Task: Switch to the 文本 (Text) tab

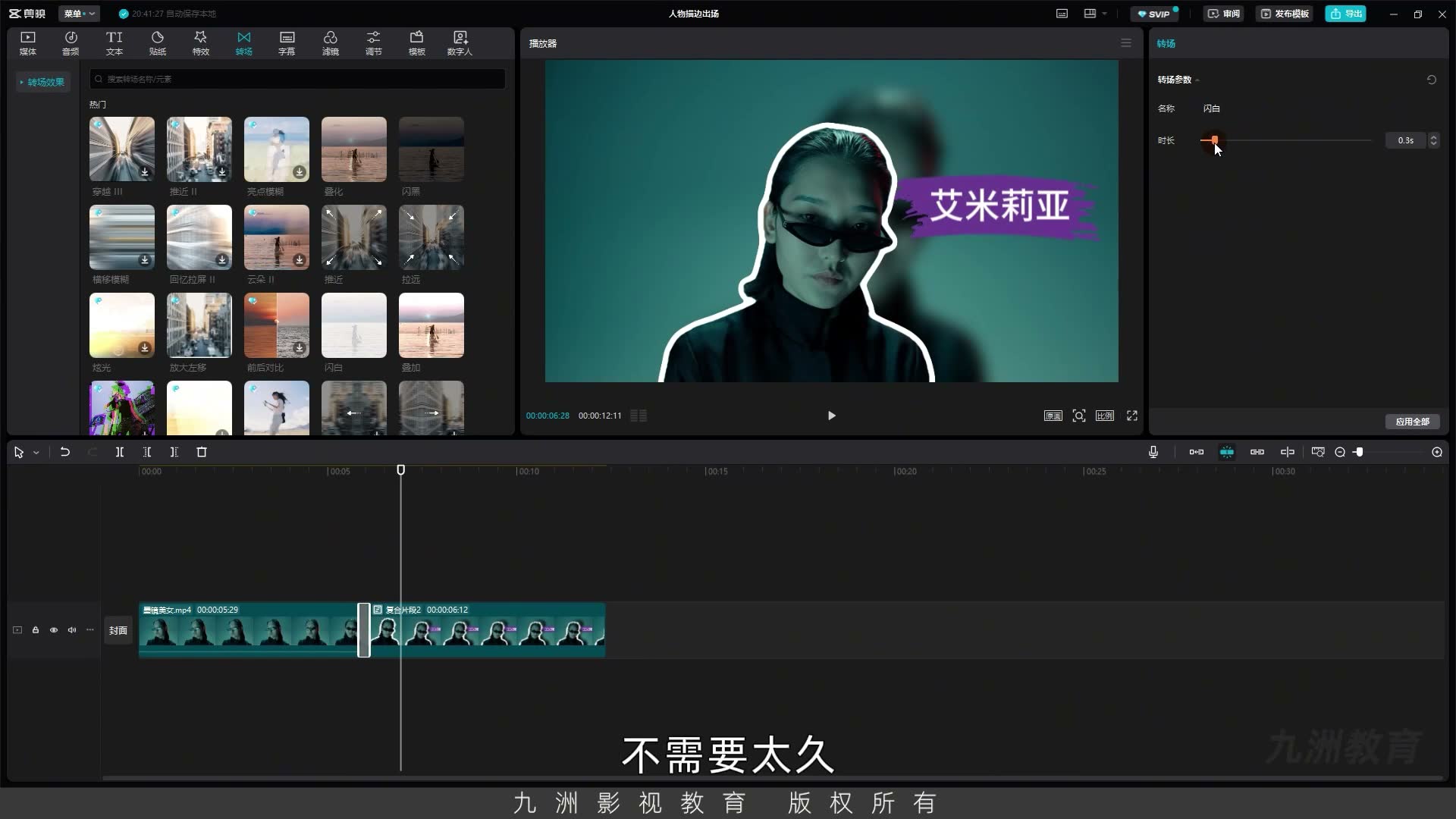Action: (x=115, y=43)
